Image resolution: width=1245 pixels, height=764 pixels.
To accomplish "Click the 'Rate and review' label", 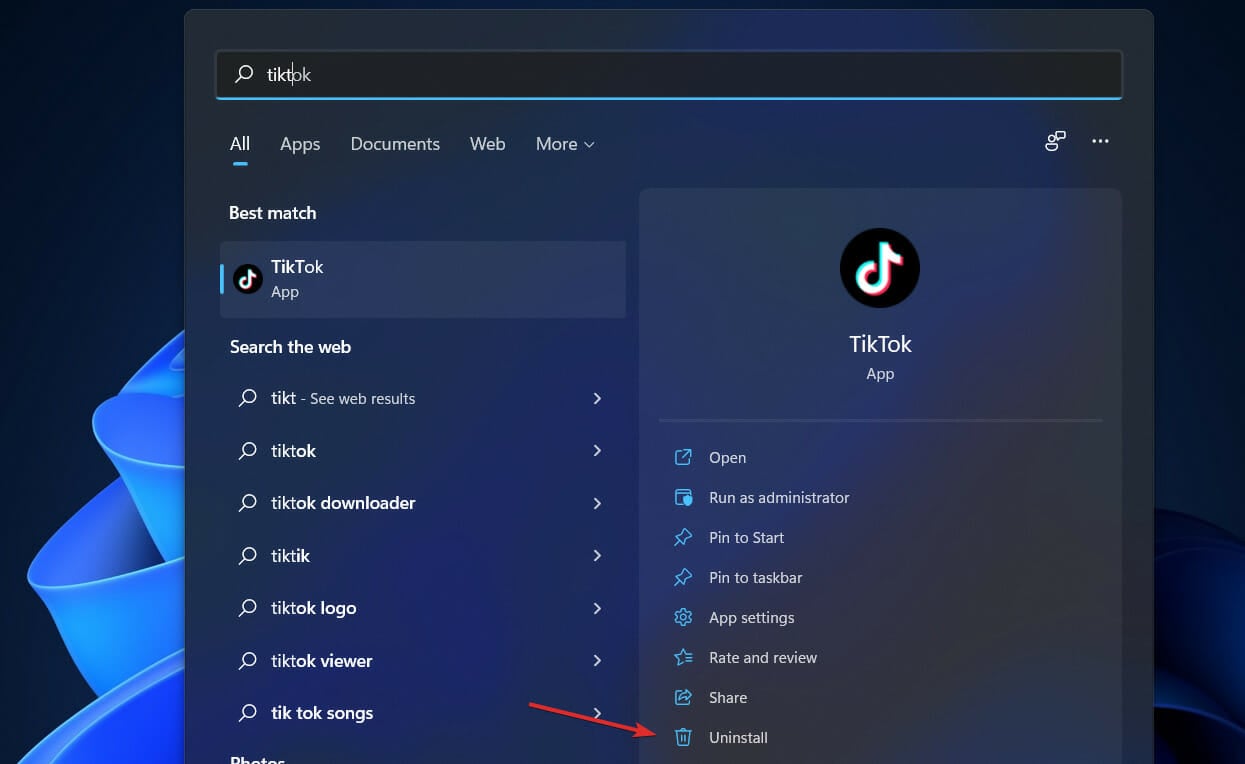I will 763,657.
